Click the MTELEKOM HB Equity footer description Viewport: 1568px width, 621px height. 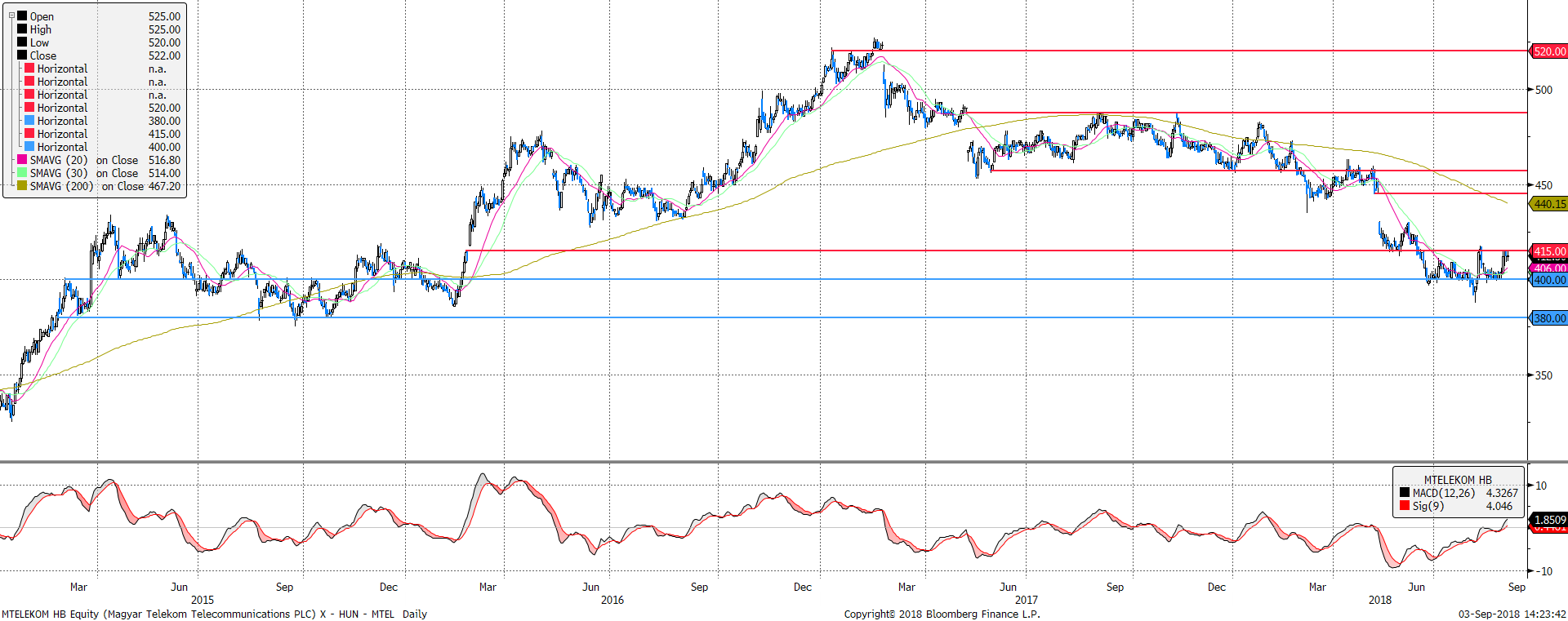pos(214,614)
